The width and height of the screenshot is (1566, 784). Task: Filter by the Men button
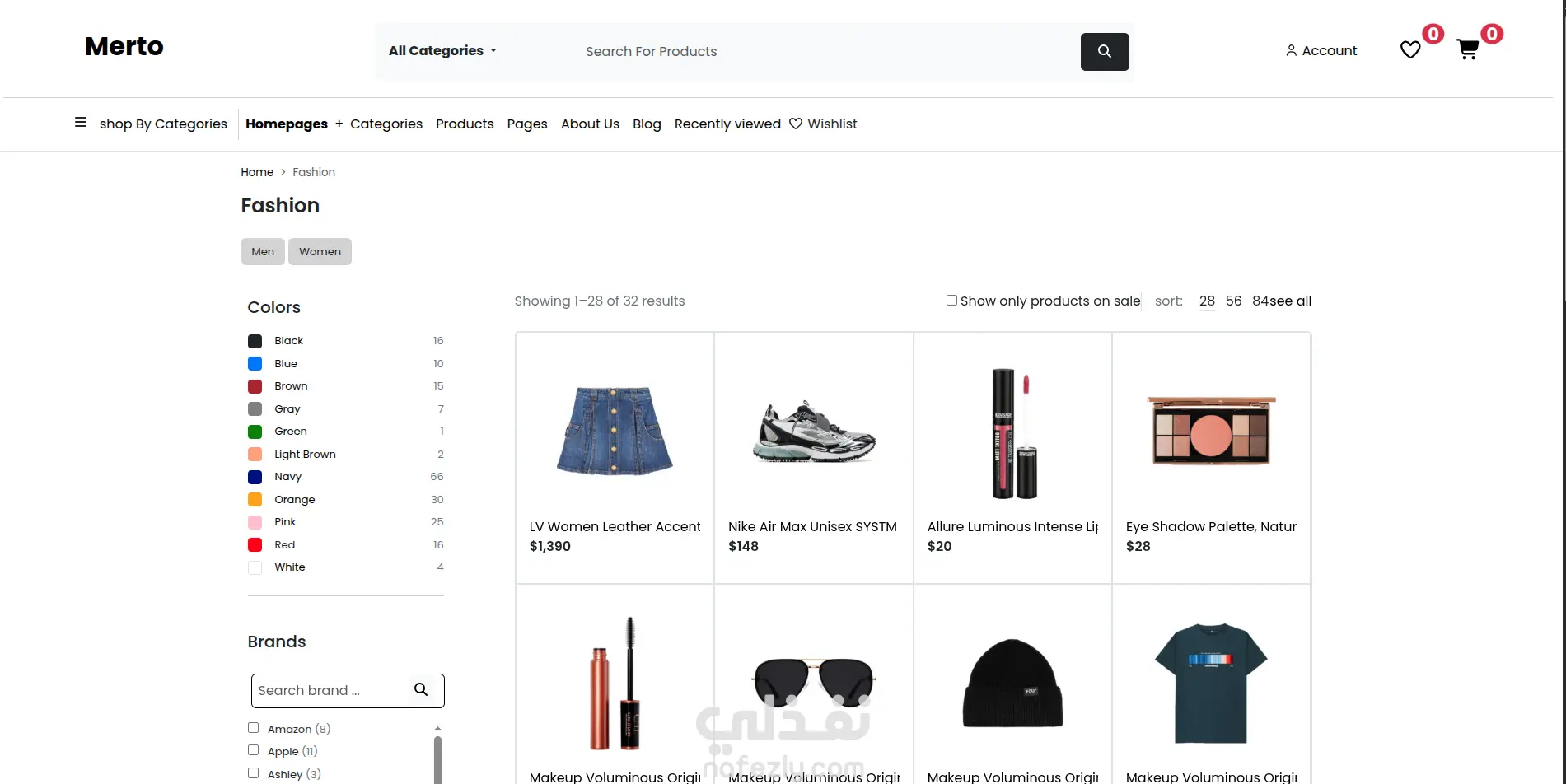(263, 251)
